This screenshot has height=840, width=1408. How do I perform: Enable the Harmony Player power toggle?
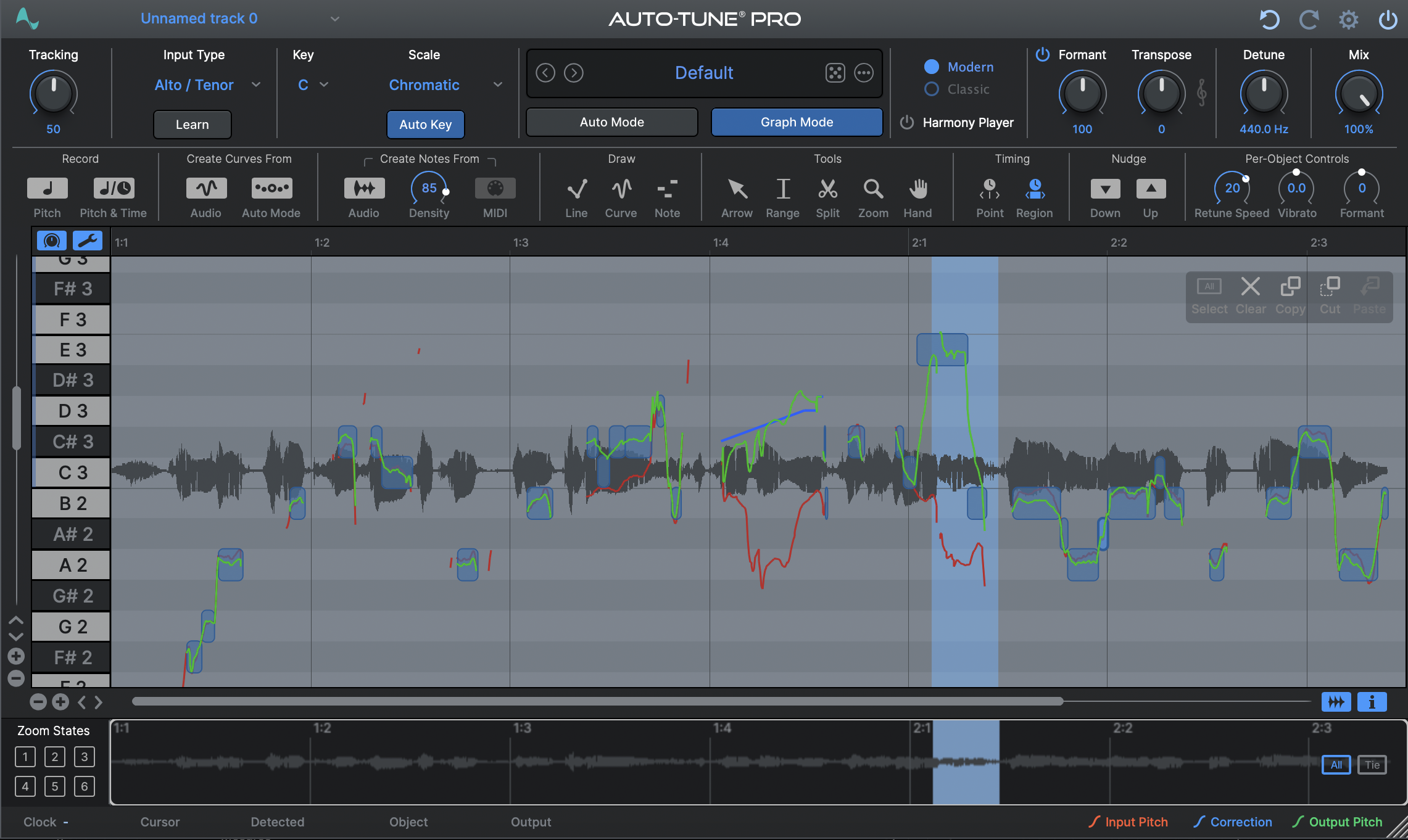click(x=907, y=122)
